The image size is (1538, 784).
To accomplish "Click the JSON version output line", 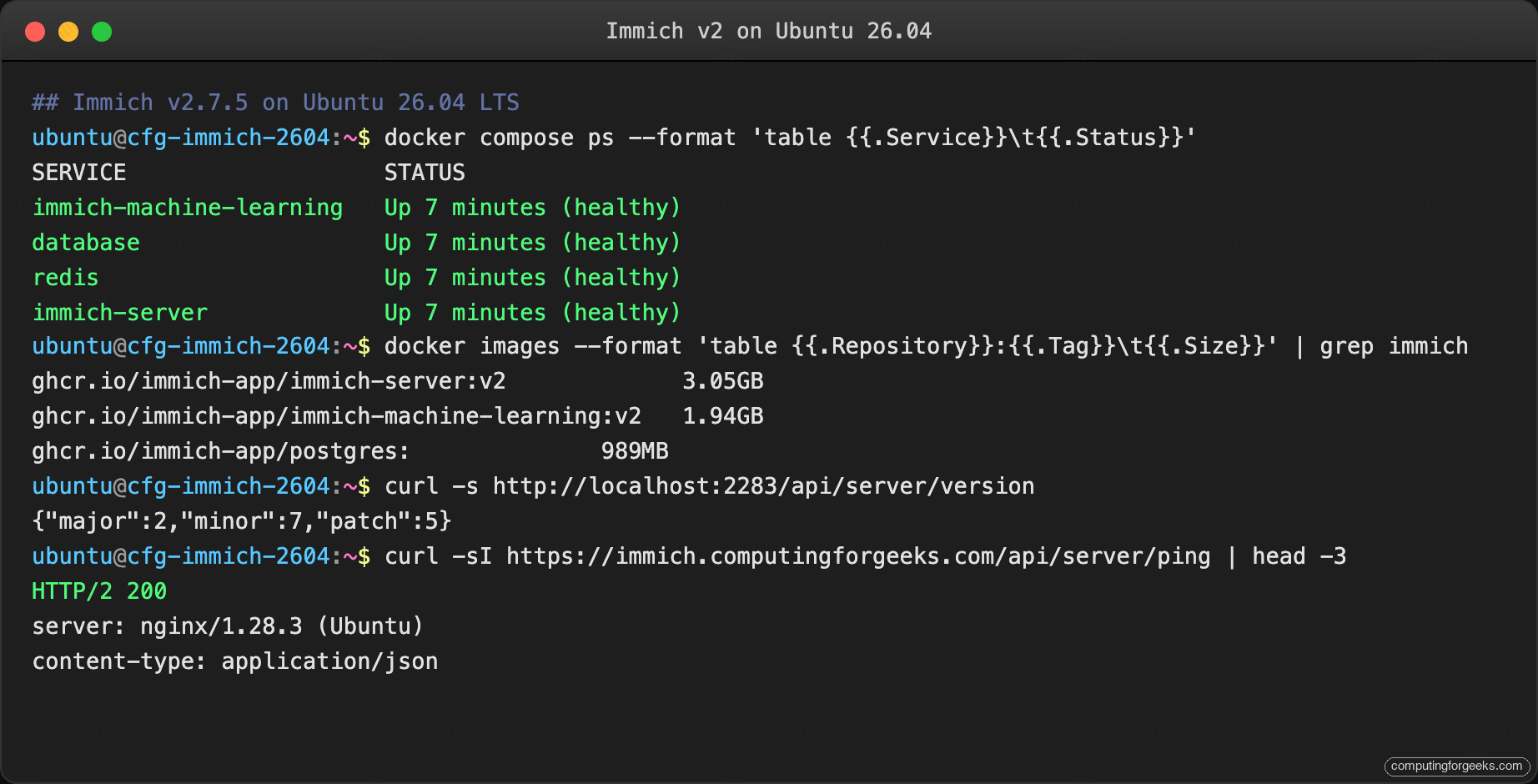I will pyautogui.click(x=241, y=520).
